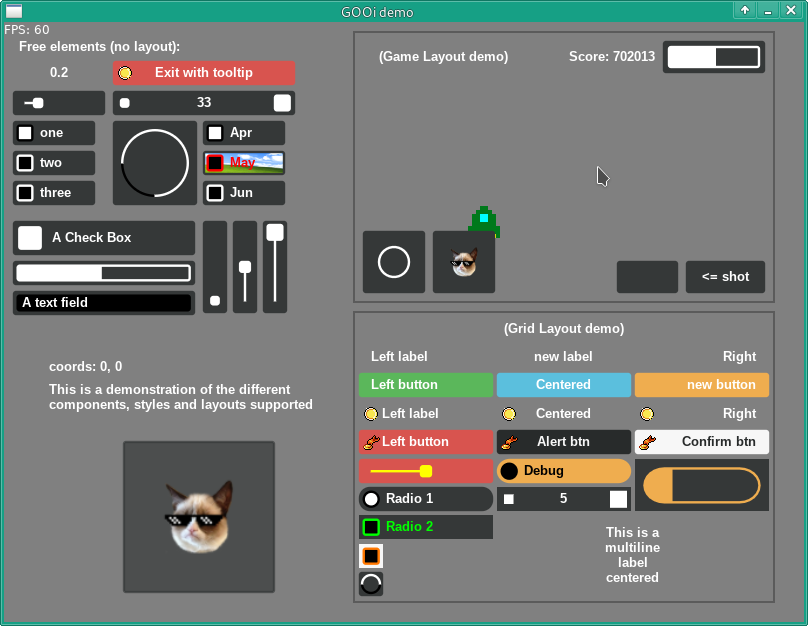
Task: Click the '0.2' value label
Action: pos(59,73)
